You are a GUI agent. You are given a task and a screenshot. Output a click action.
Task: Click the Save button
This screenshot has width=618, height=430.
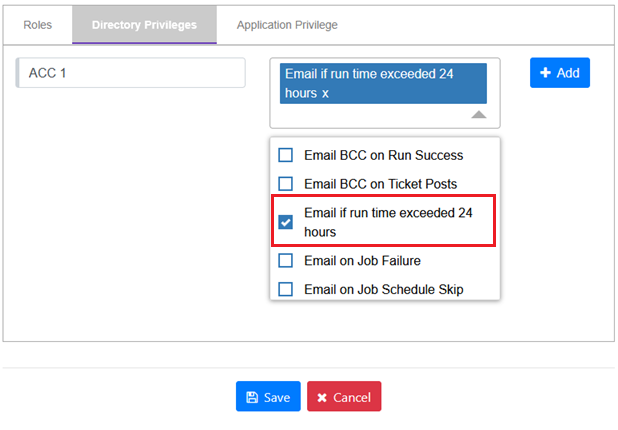[x=268, y=397]
